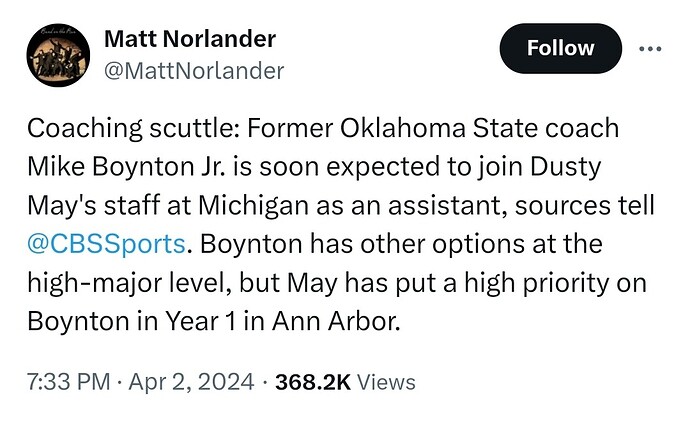690x421 pixels.
Task: Open the Matt Norlander display name
Action: click(x=190, y=39)
